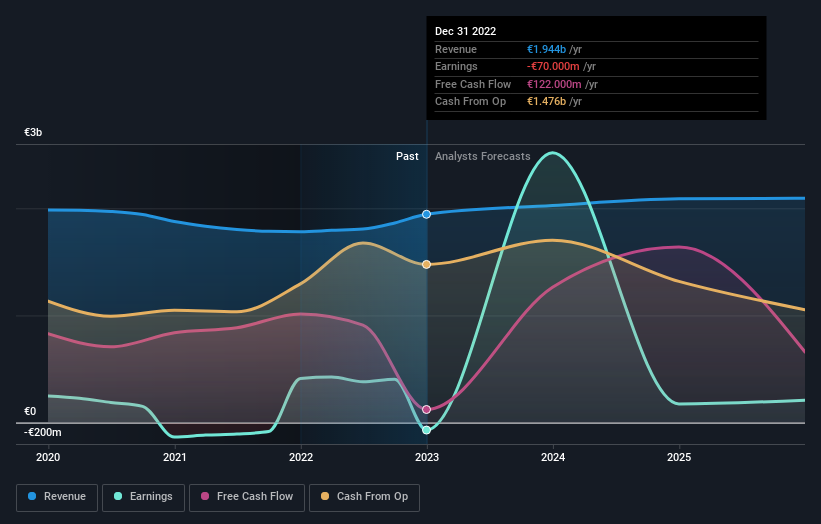Toggle the Cash From Op legend series
821x524 pixels.
[x=364, y=497]
